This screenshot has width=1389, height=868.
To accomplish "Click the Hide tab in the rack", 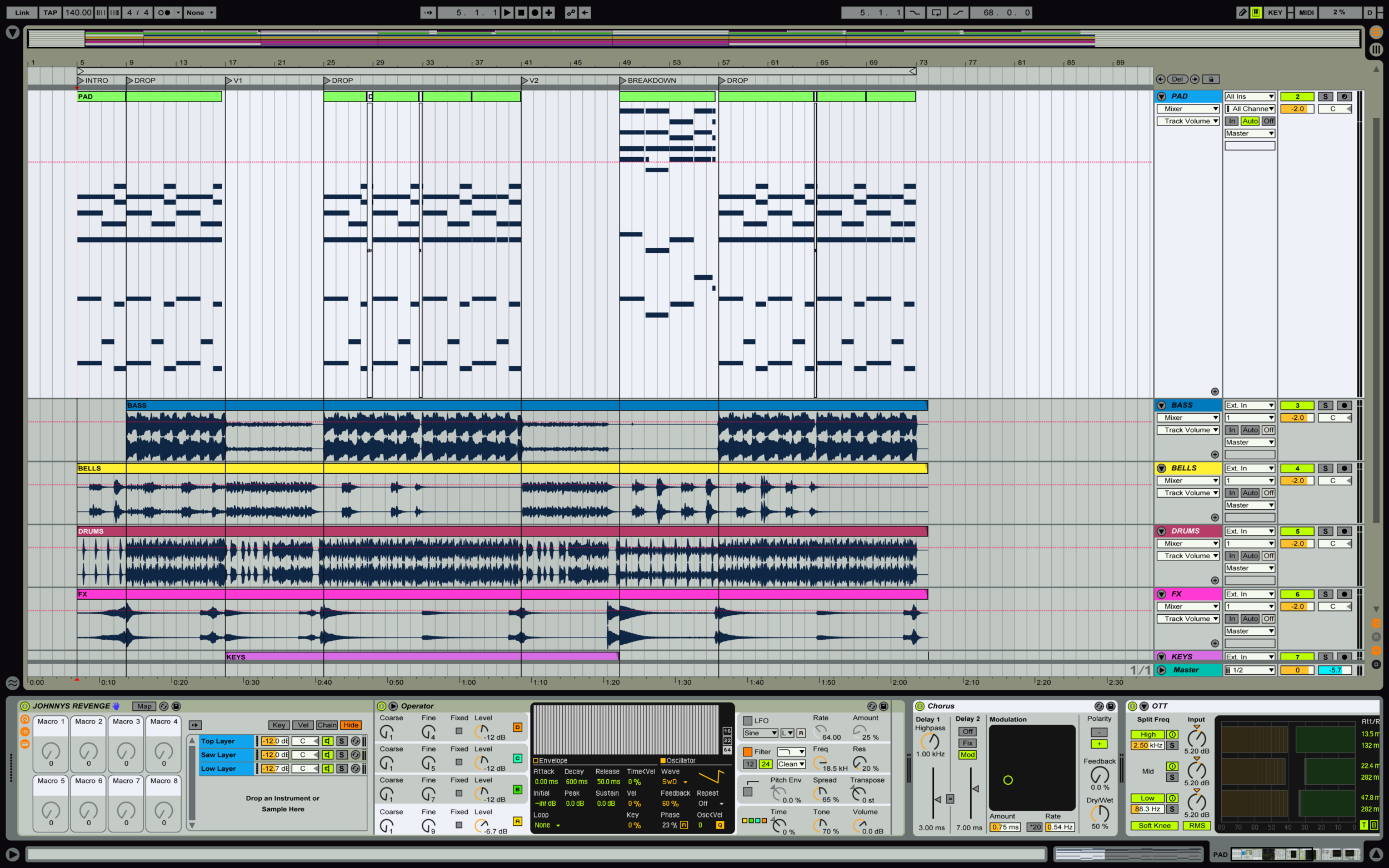I will coord(351,725).
